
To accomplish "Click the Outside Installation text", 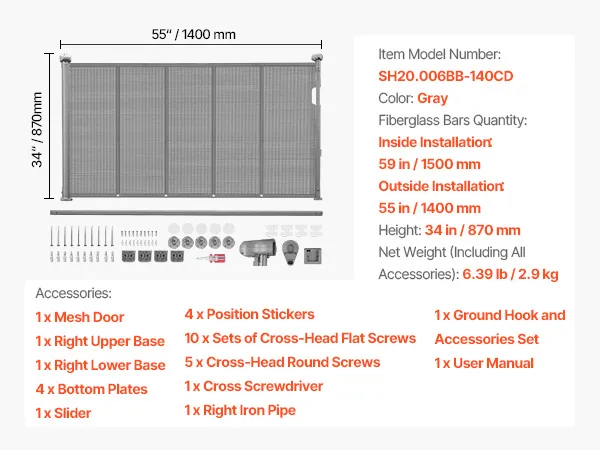I will (x=442, y=186).
